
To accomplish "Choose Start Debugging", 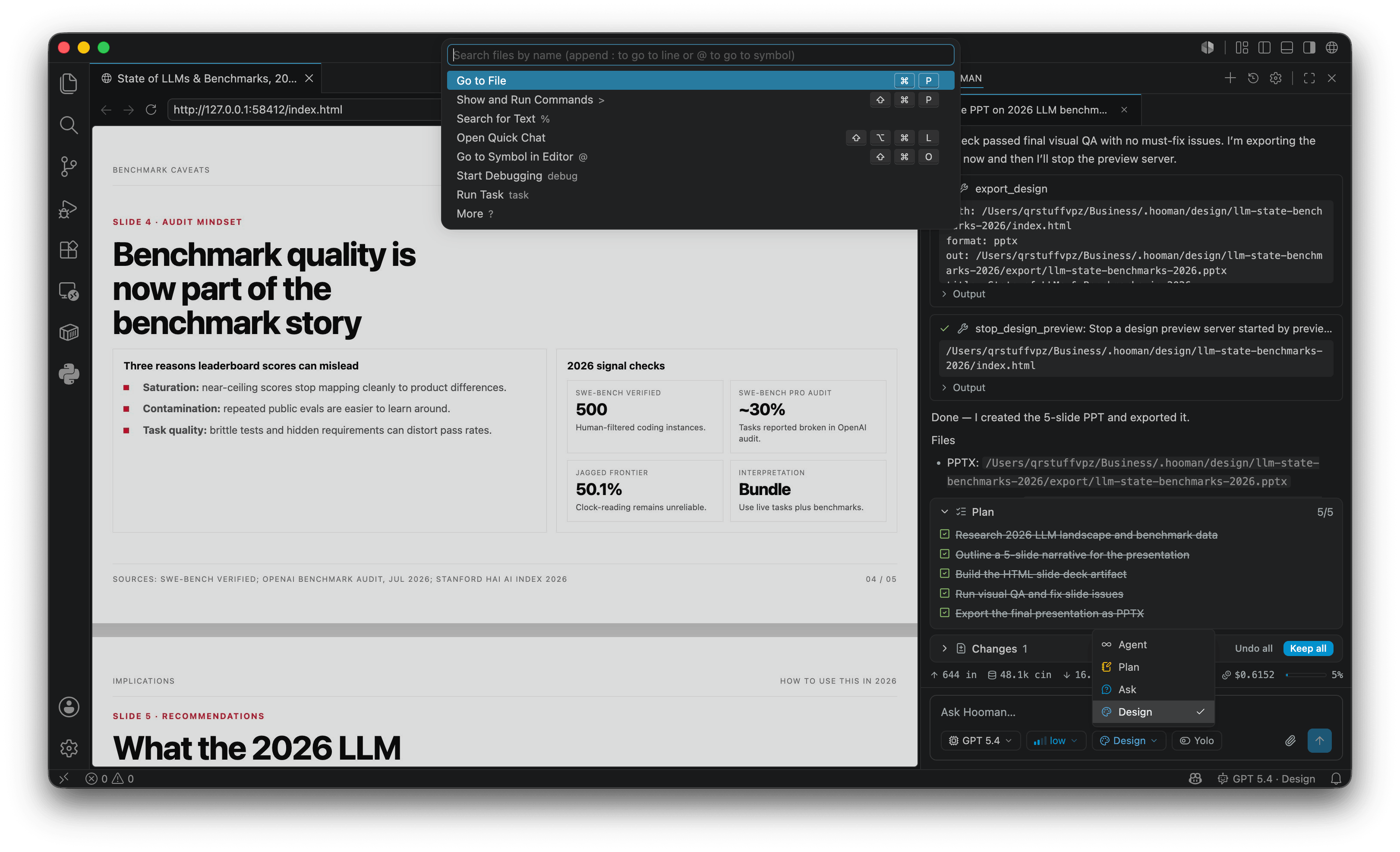I will pyautogui.click(x=700, y=176).
